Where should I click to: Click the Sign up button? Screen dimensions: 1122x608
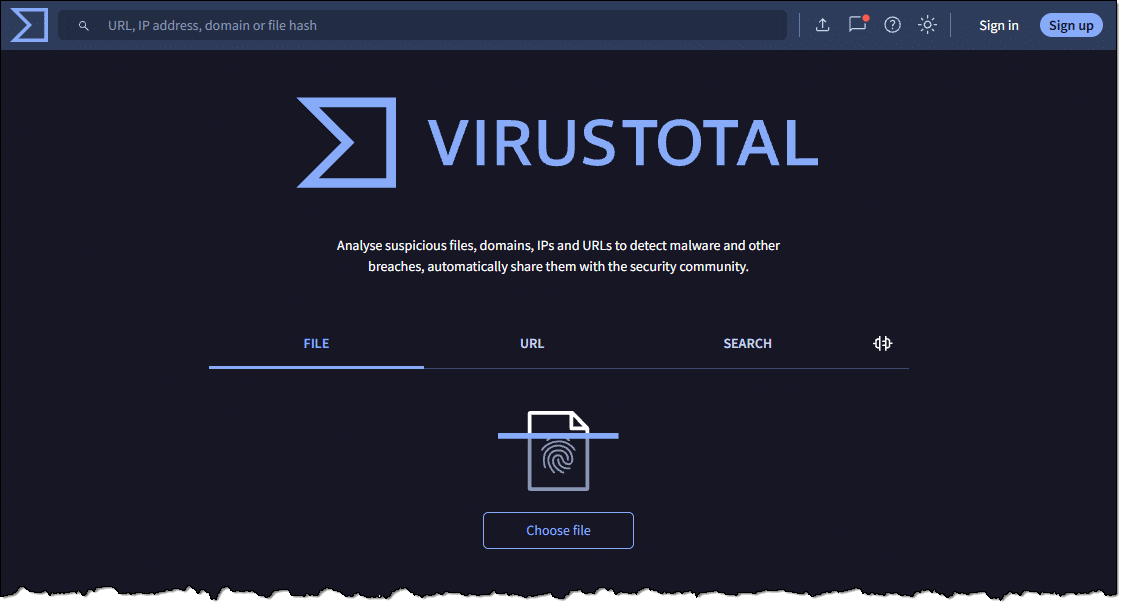(x=1070, y=25)
